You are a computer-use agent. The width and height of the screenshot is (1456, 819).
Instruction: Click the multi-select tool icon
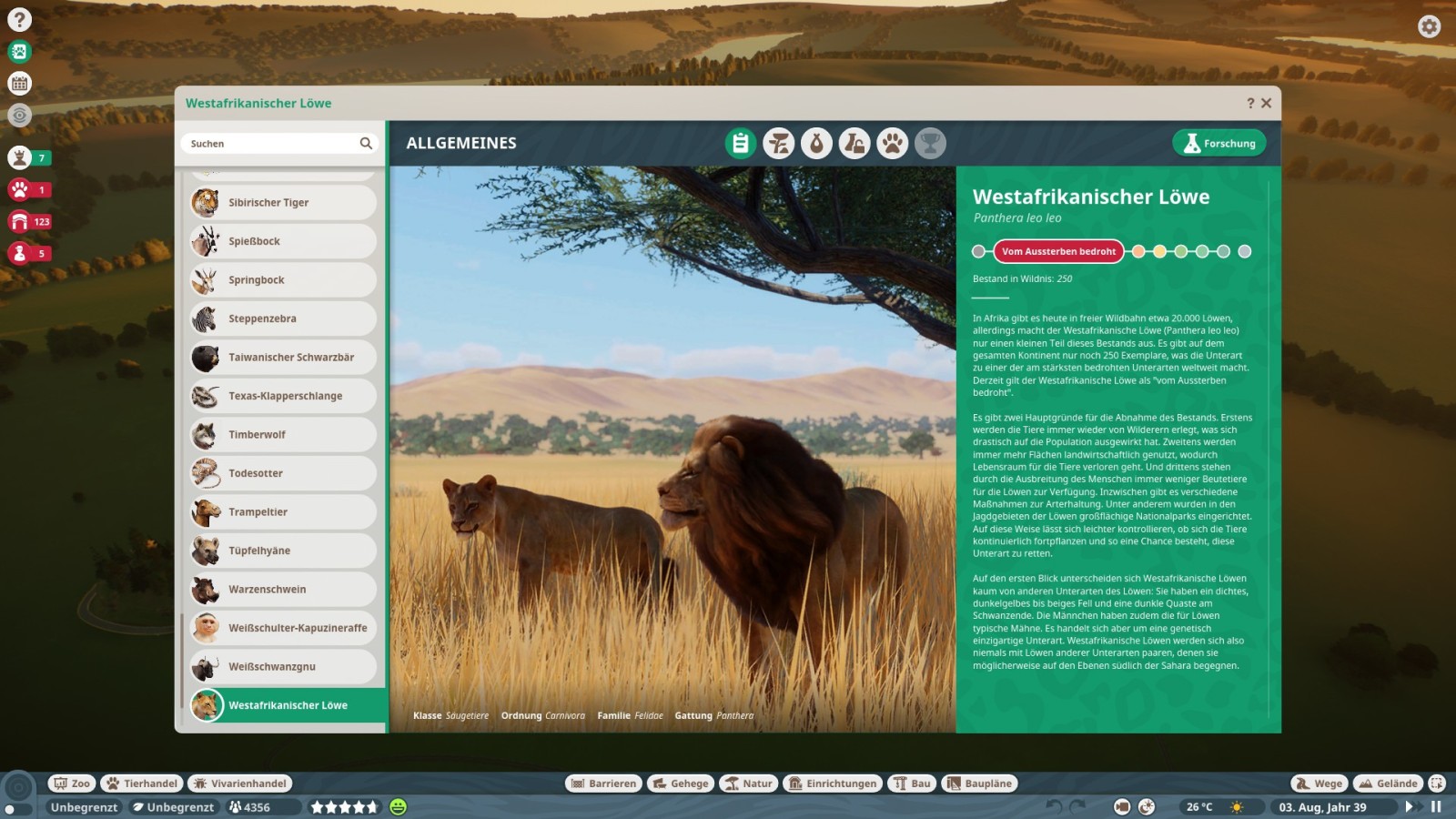click(1437, 784)
